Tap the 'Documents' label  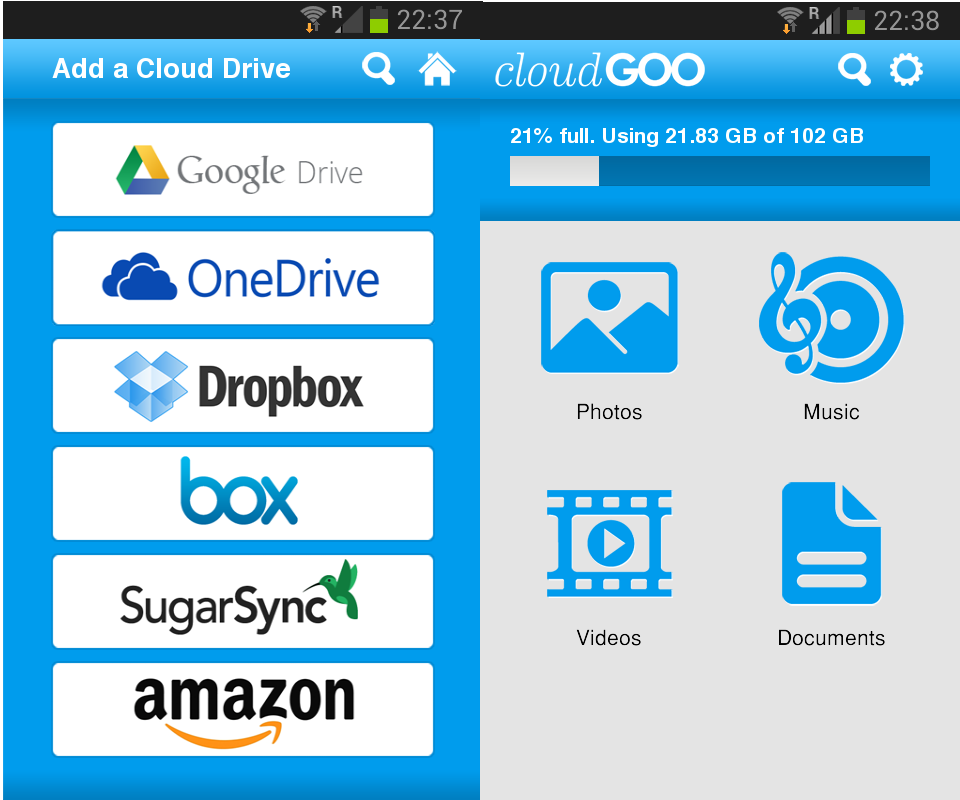pos(831,638)
